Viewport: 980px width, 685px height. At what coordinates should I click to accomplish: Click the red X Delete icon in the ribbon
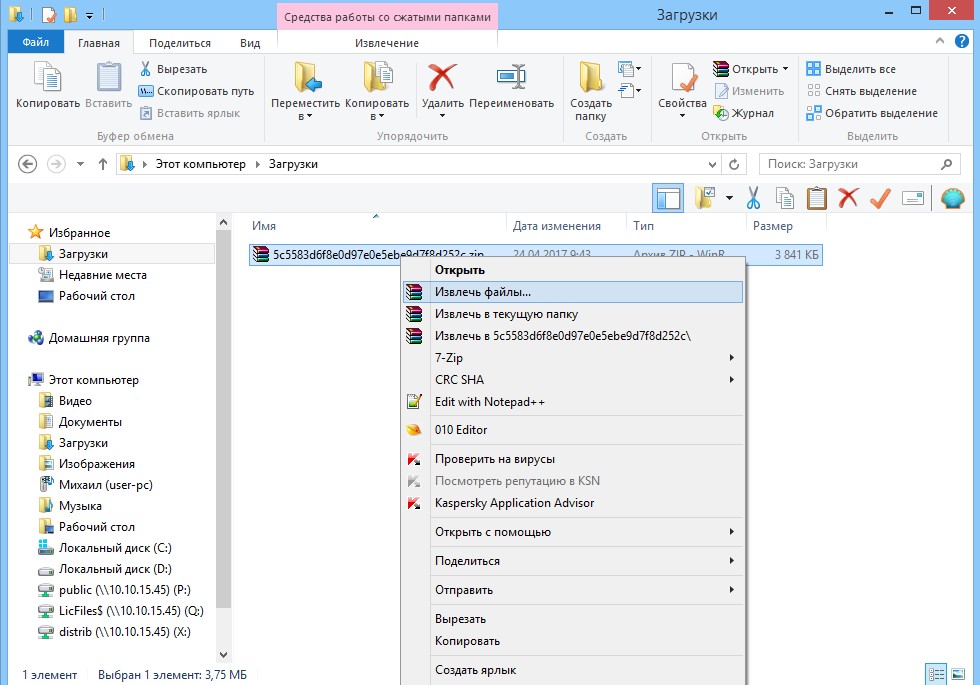pos(442,78)
